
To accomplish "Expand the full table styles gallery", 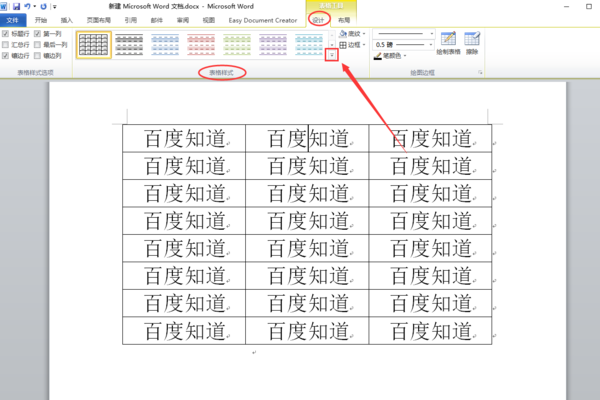I will tap(332, 56).
